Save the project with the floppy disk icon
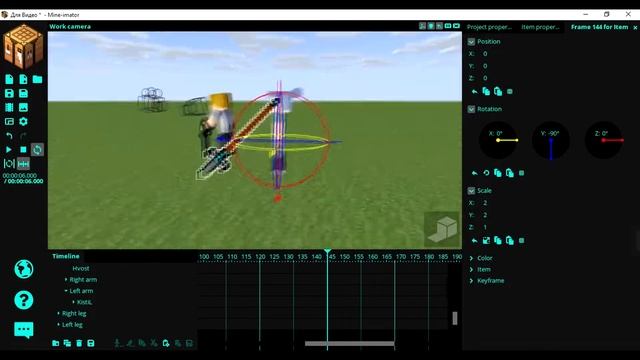The height and width of the screenshot is (360, 640). (x=9, y=93)
